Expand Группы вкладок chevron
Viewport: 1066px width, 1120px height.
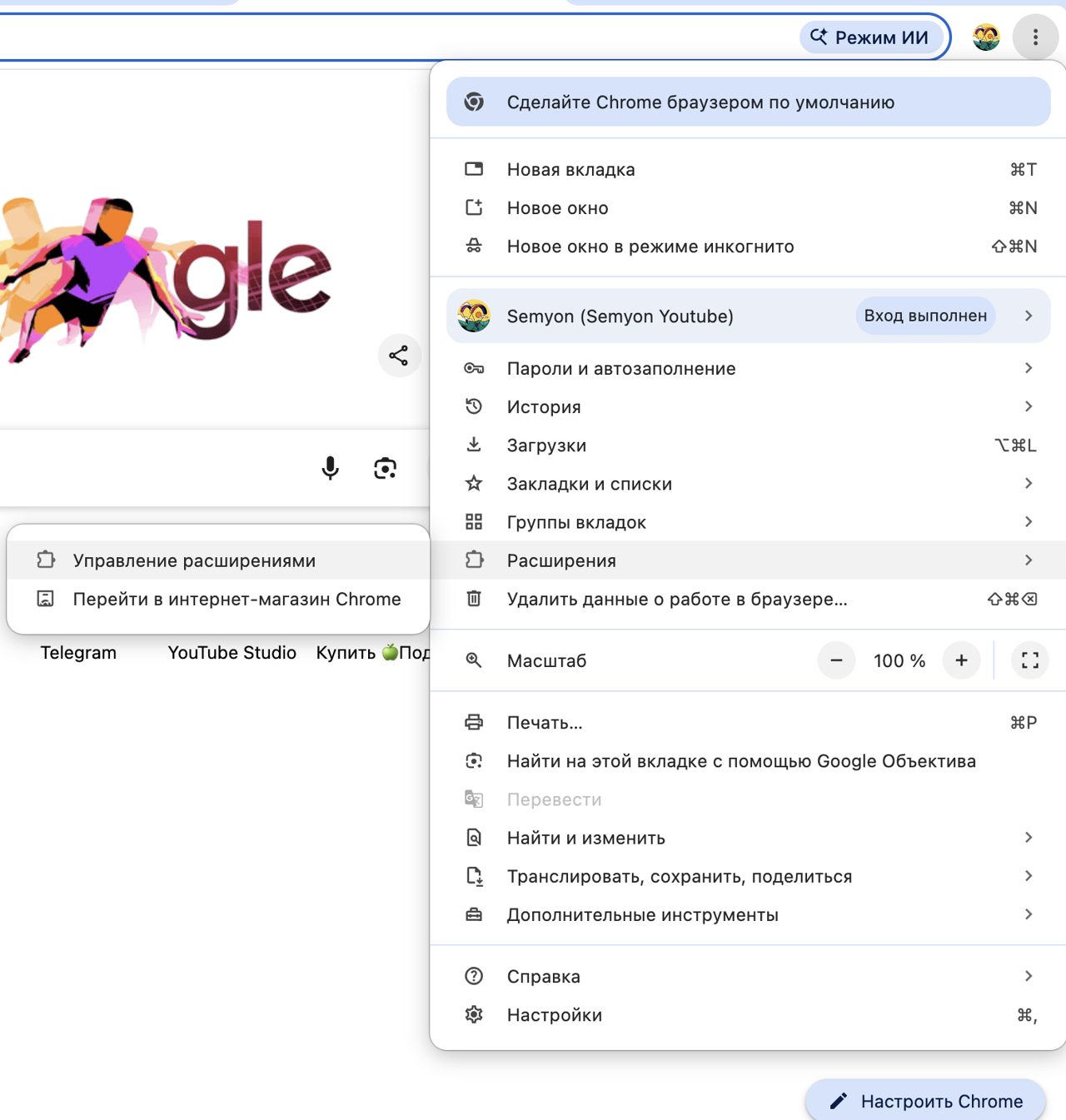(x=1029, y=522)
